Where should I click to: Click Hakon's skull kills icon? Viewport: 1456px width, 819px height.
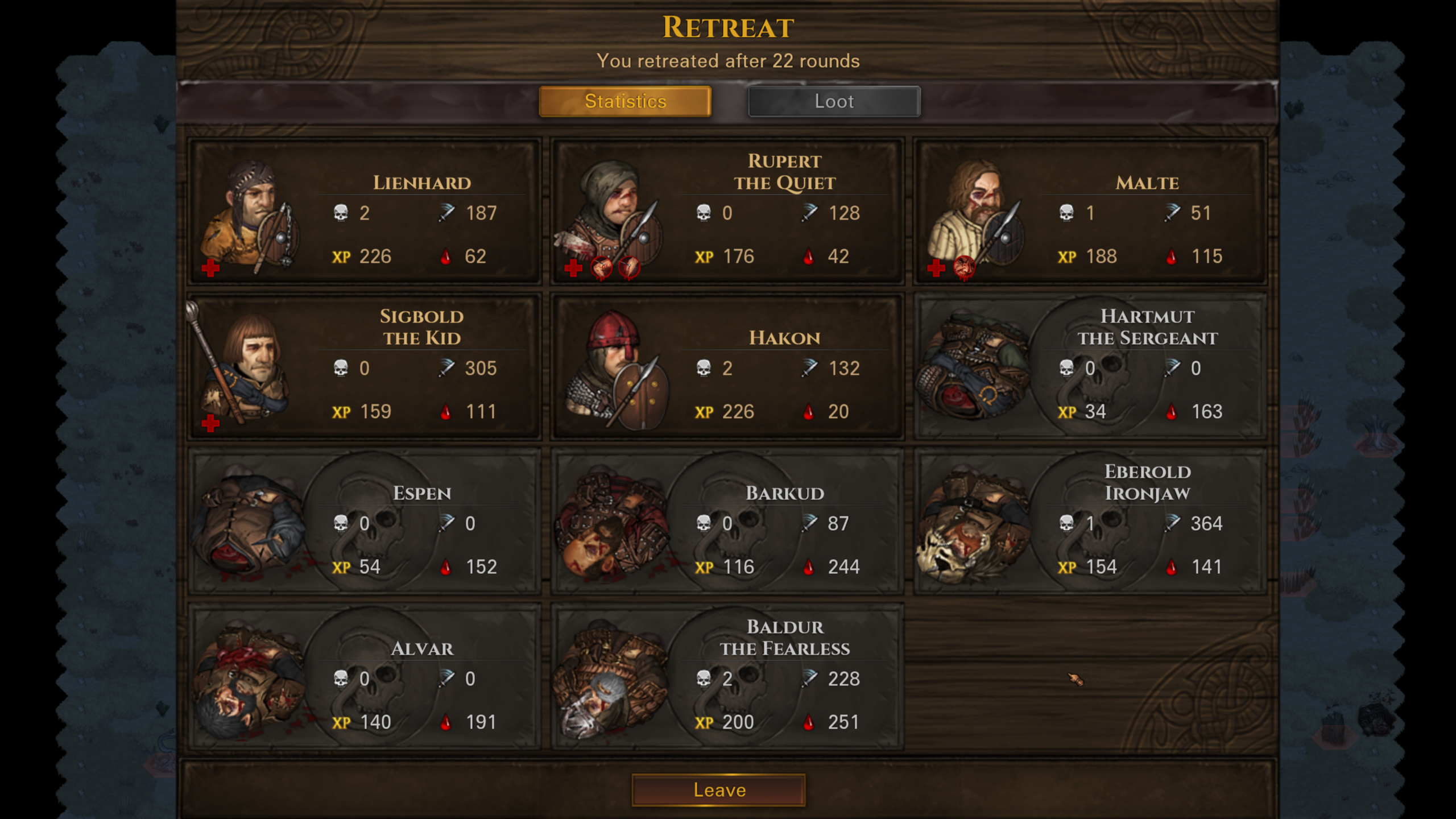tap(704, 368)
